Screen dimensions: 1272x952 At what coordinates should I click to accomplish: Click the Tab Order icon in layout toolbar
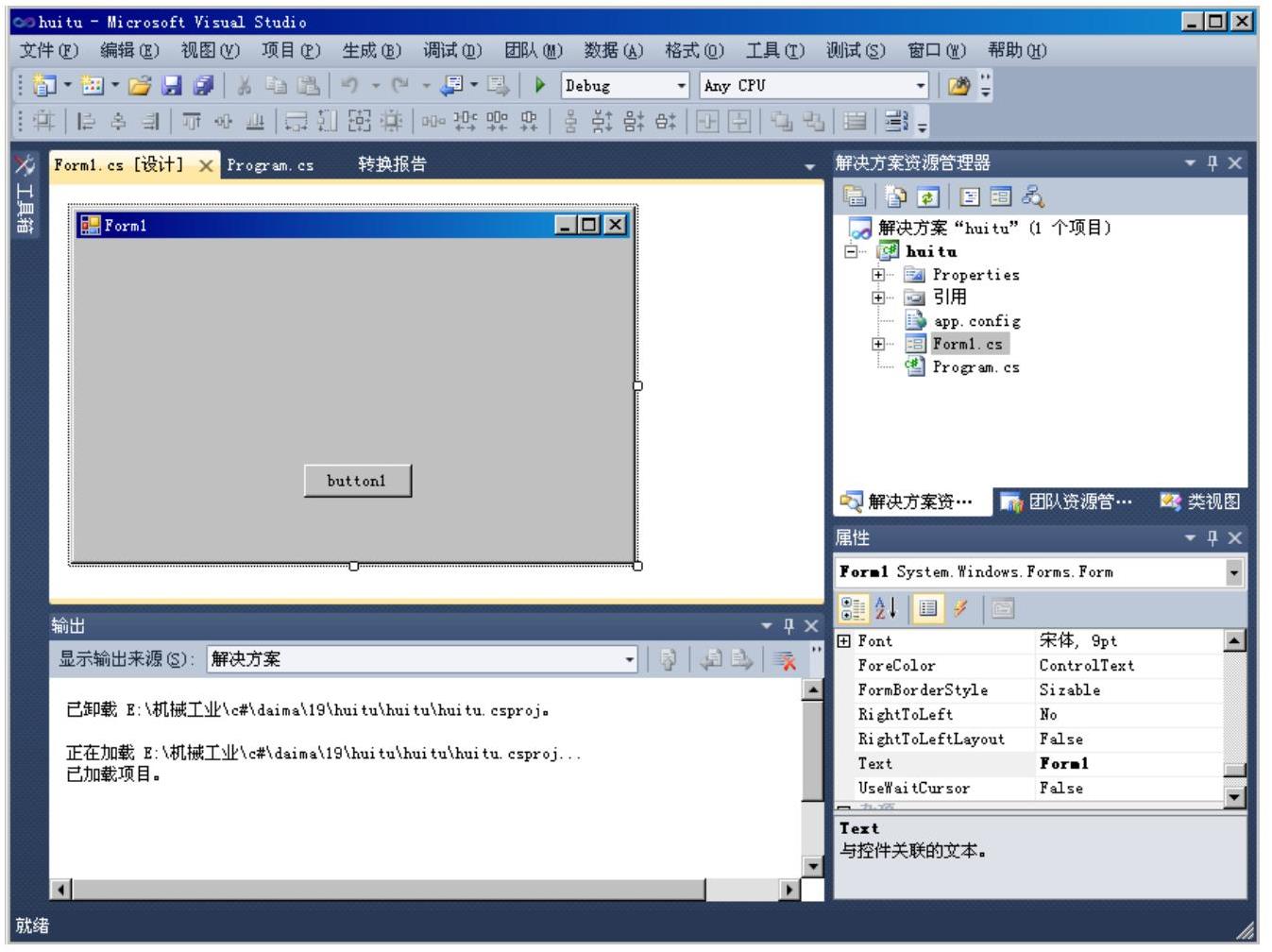click(x=896, y=121)
